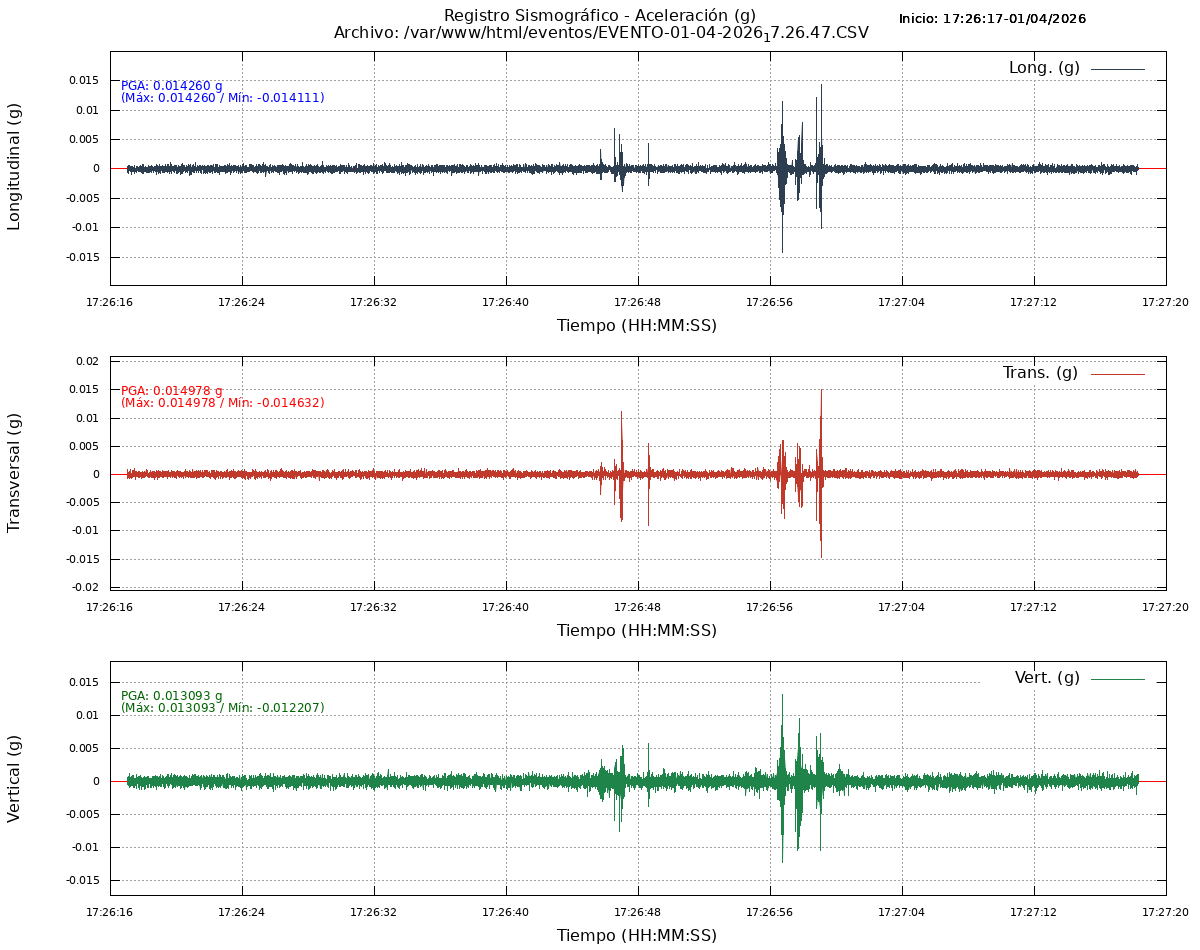Click the red Trans. legend line sample
The height and width of the screenshot is (950, 1200).
[x=1117, y=374]
